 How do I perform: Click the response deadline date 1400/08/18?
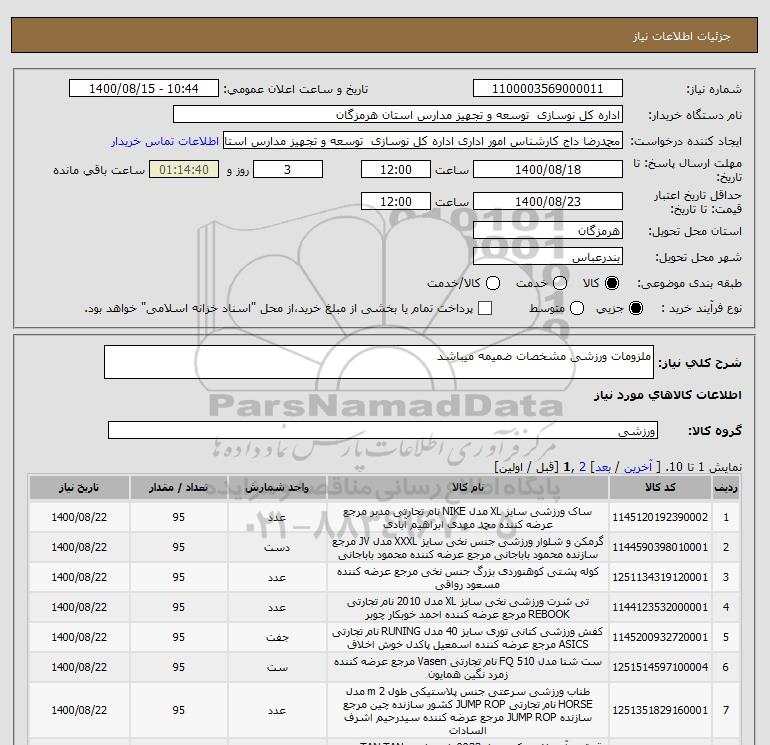548,170
